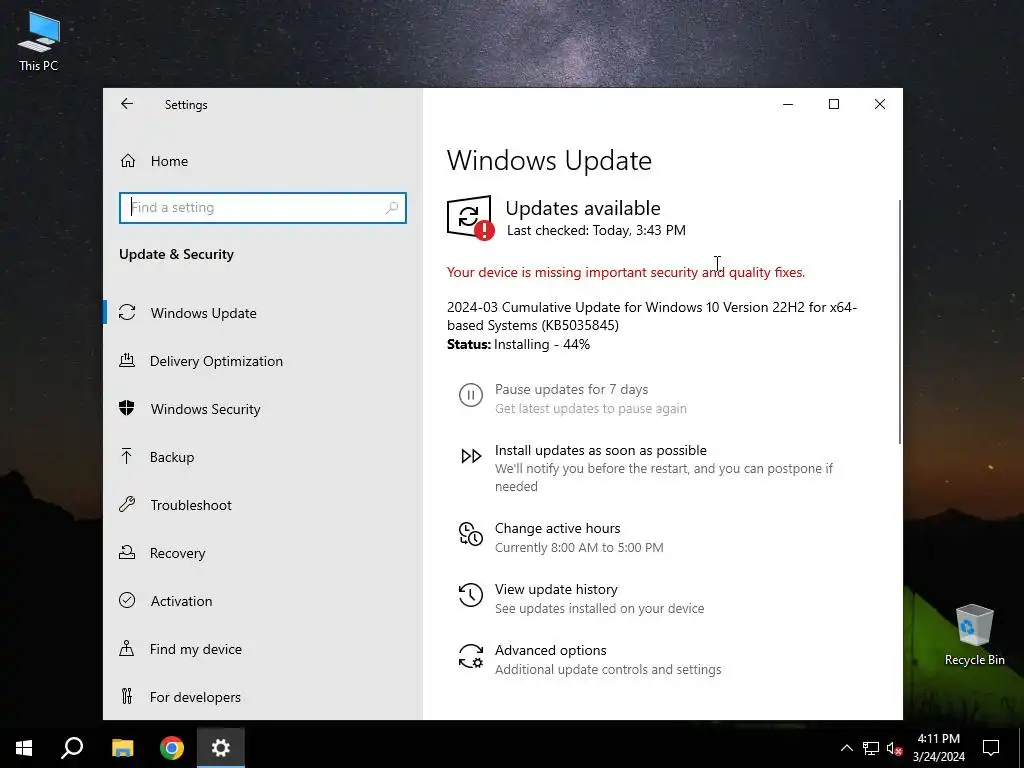This screenshot has height=768, width=1024.
Task: Open File Explorer from the taskbar
Action: (x=122, y=748)
